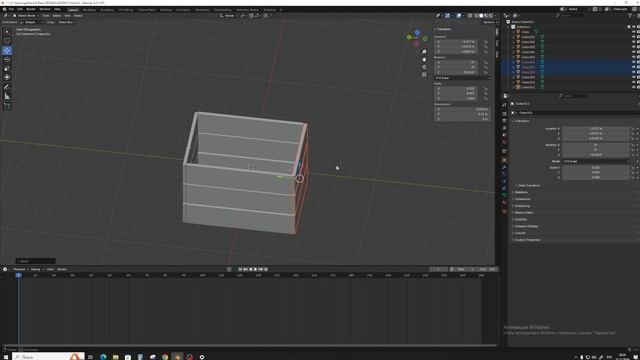Open the Render properties tab icon

tap(504, 114)
